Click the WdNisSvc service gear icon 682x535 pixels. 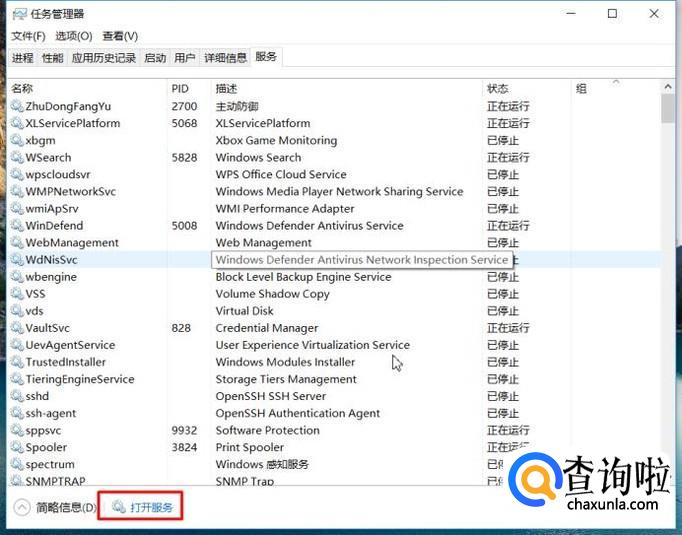point(17,260)
